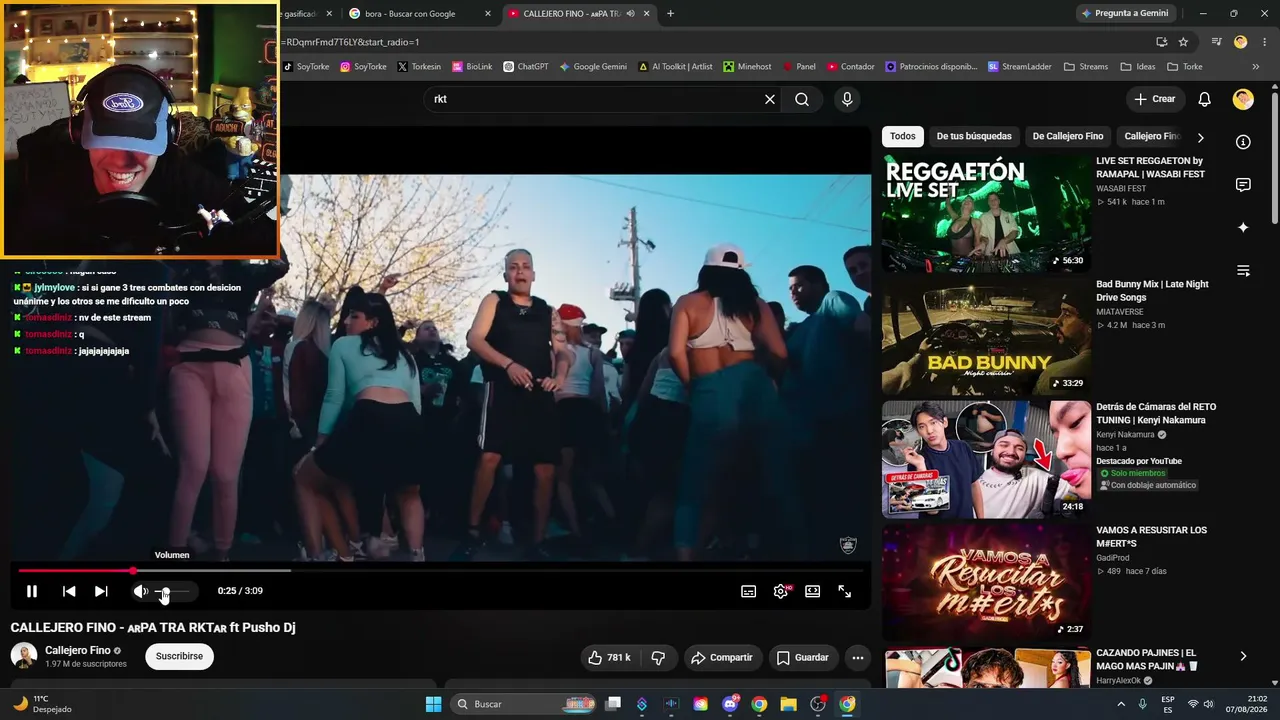Viewport: 1280px width, 720px height.
Task: Open the ChatGPT bookmark
Action: point(525,67)
